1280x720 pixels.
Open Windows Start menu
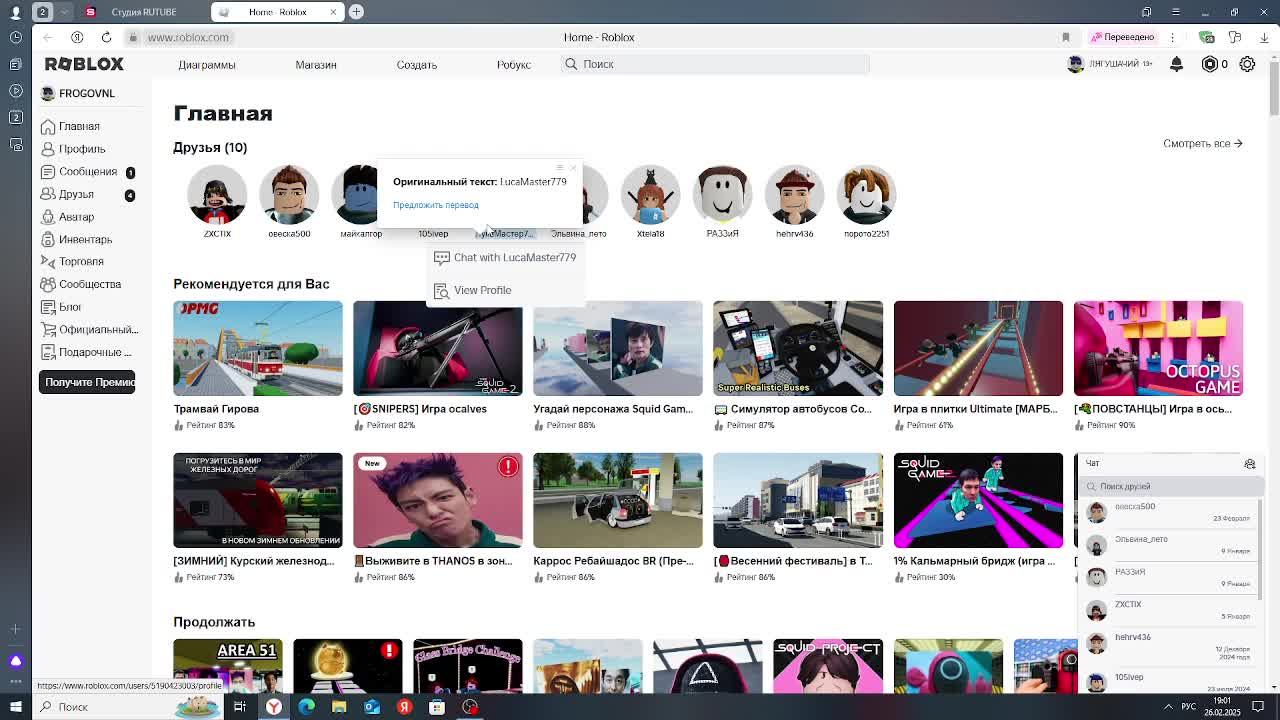click(x=15, y=707)
